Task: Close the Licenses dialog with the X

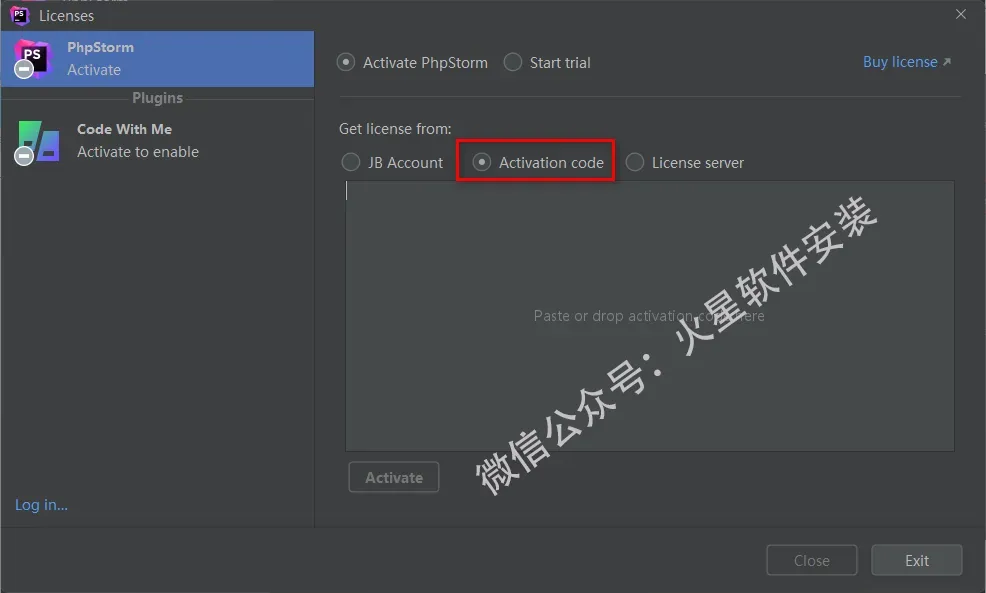Action: 961,14
